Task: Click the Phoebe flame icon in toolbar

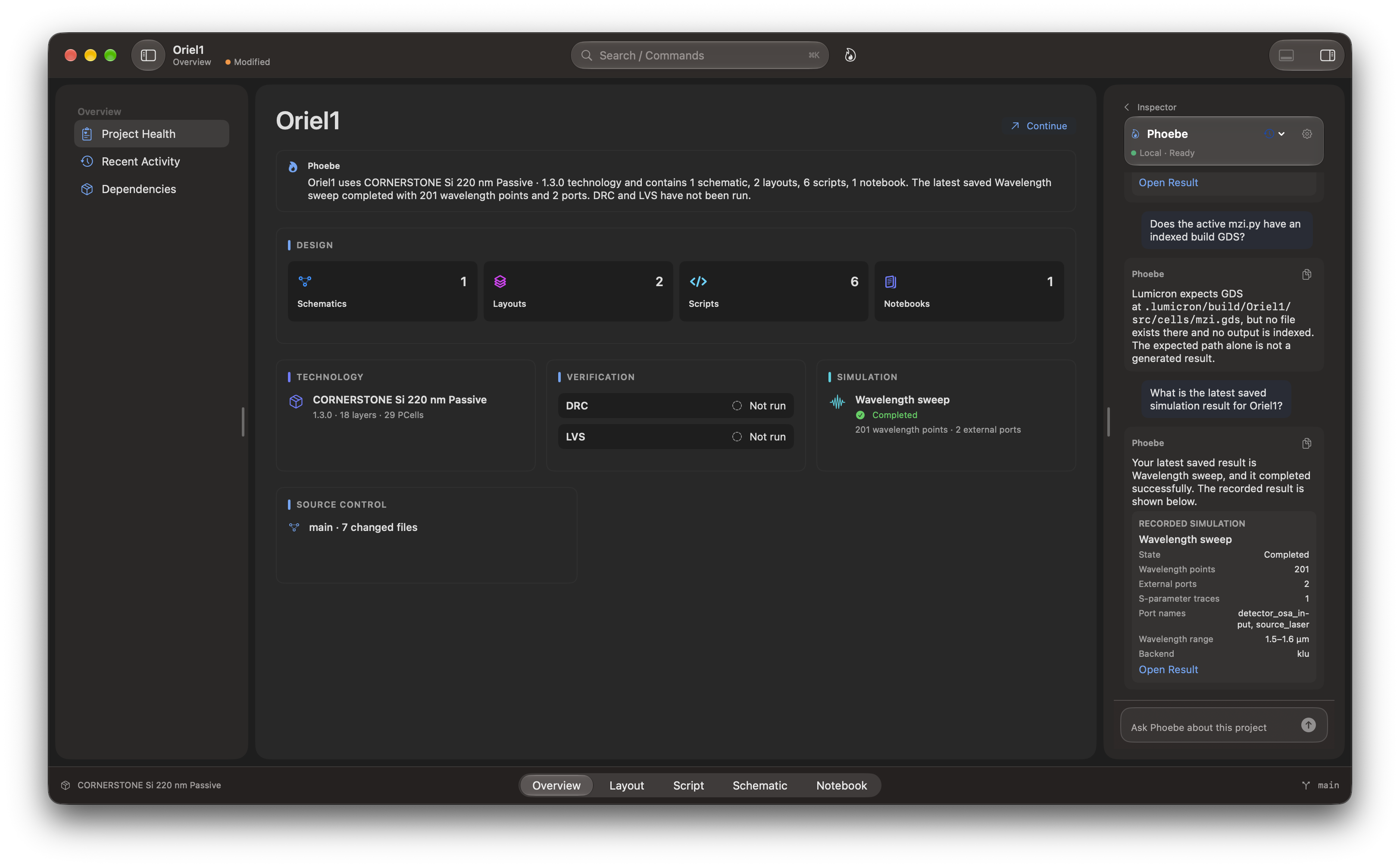Action: [x=850, y=55]
